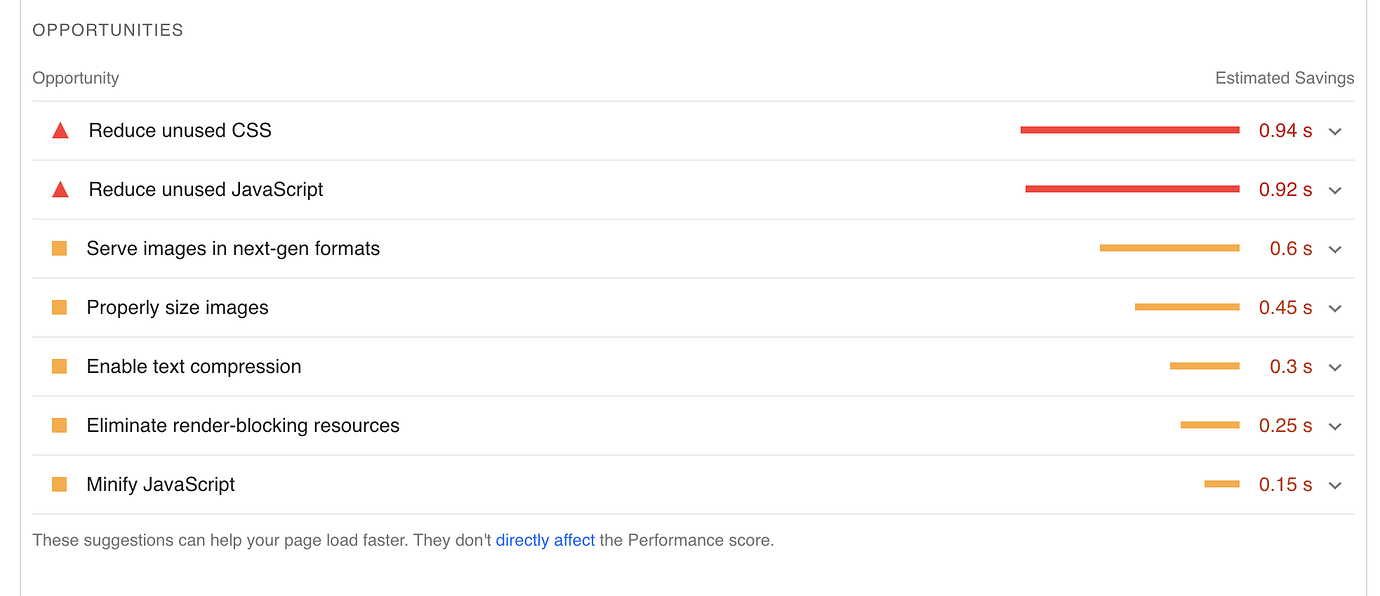Expand the Reduce unused JavaScript row
1380x596 pixels.
[1334, 190]
